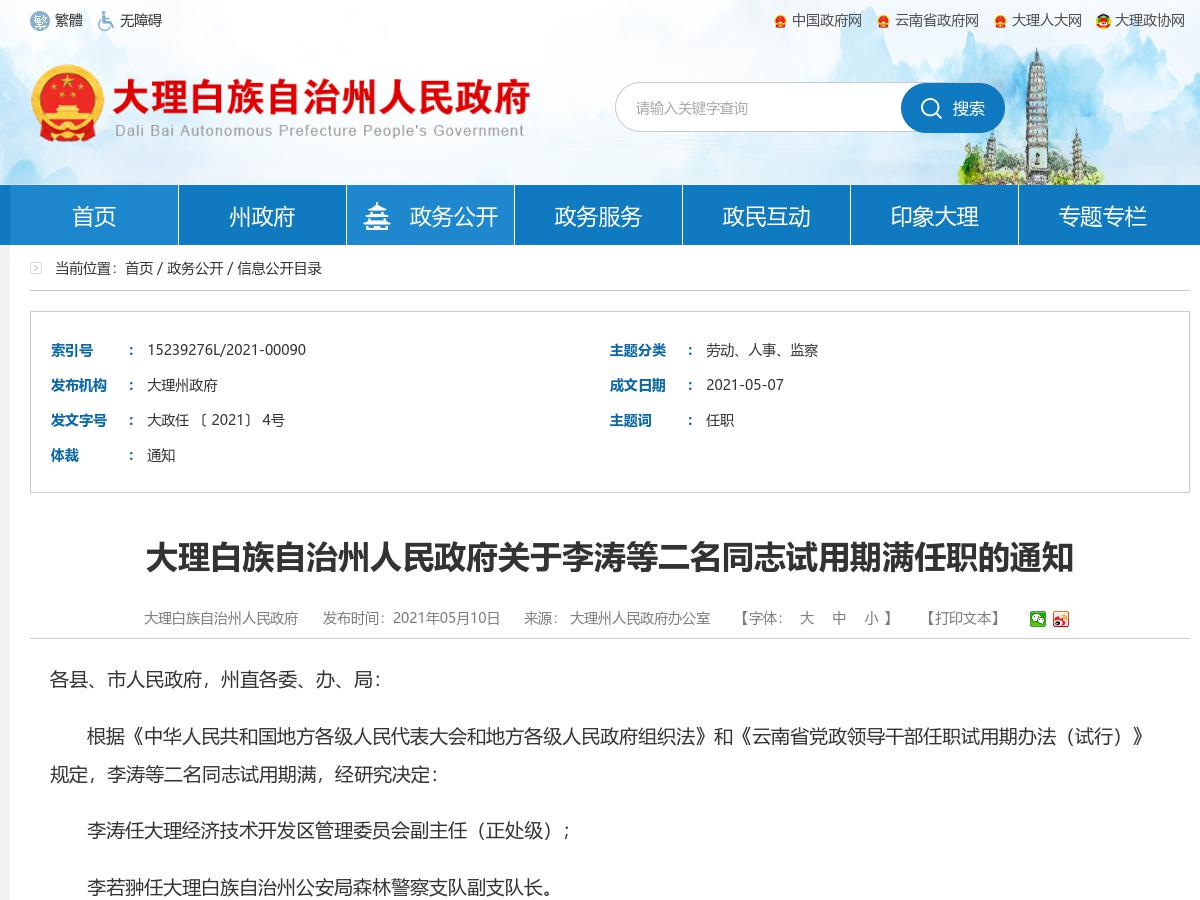Screen dimensions: 1200x900
Task: Open the 大理人大网 link
Action: click(1046, 20)
